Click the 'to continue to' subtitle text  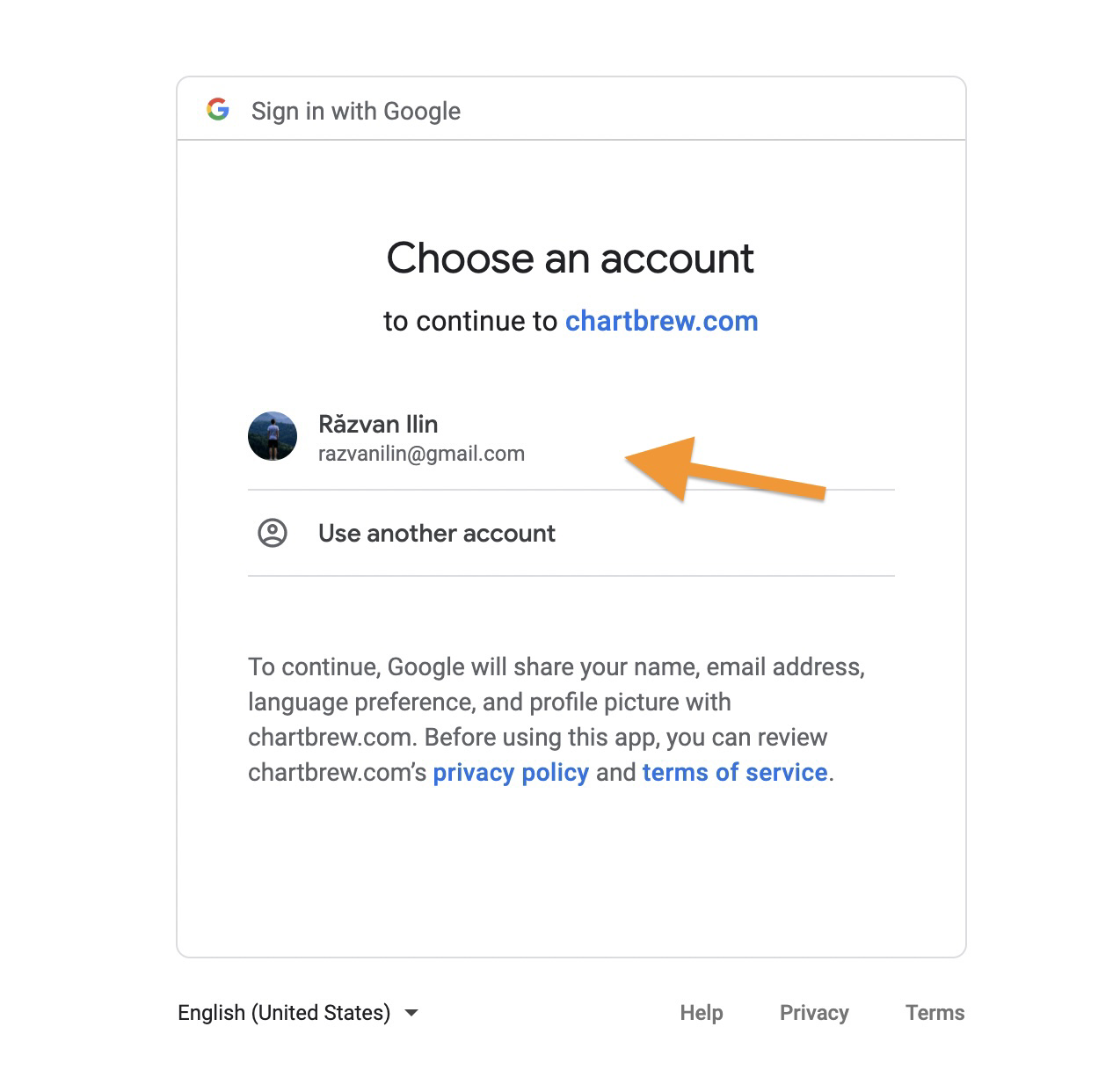(x=470, y=321)
